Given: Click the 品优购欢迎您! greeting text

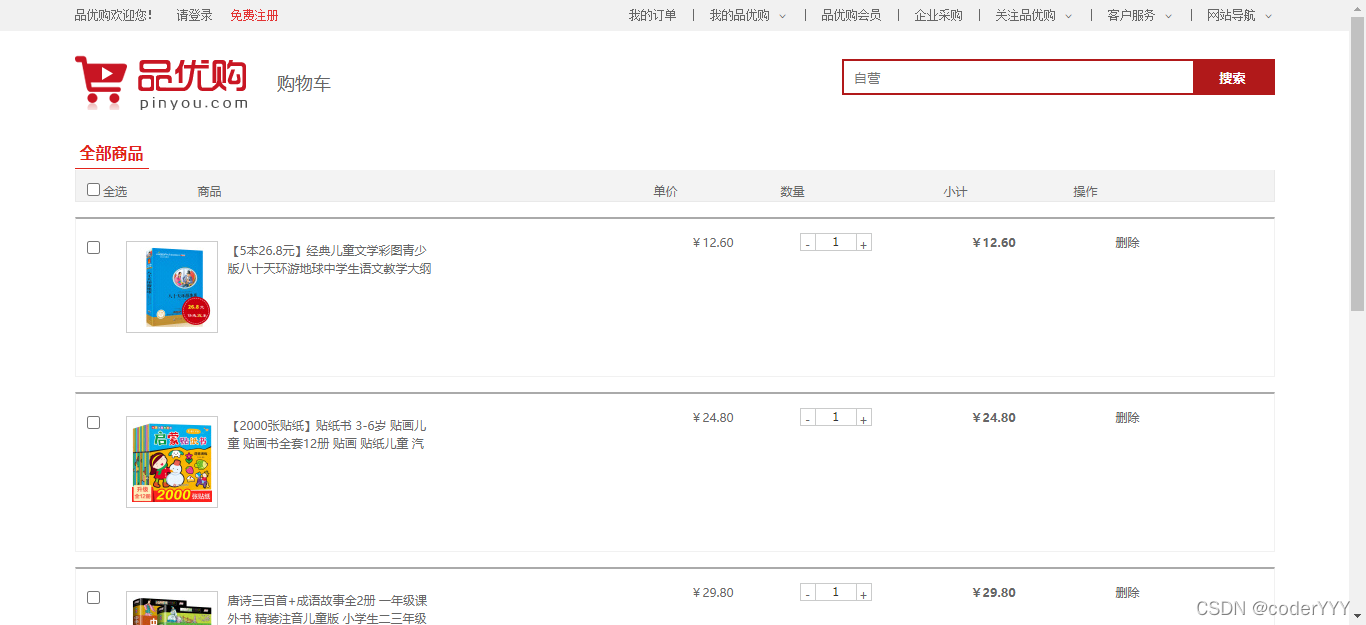Looking at the screenshot, I should (114, 15).
